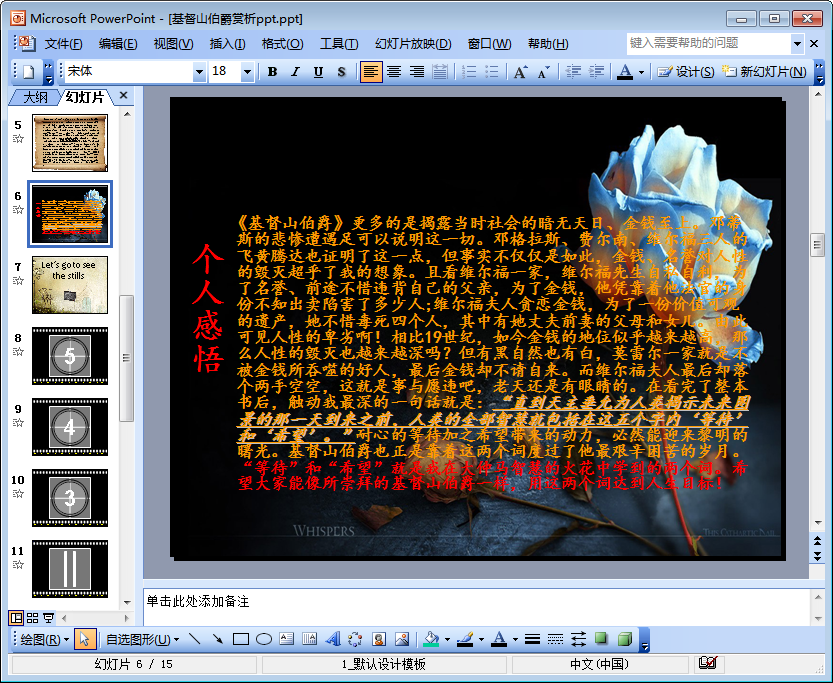Open the Help menu
This screenshot has height=683, width=833.
coord(548,44)
